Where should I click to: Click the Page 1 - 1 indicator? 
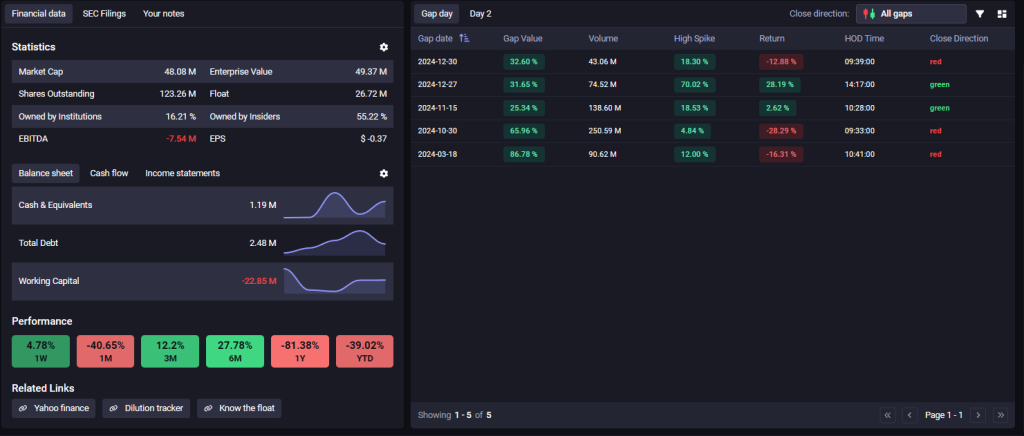pyautogui.click(x=944, y=415)
